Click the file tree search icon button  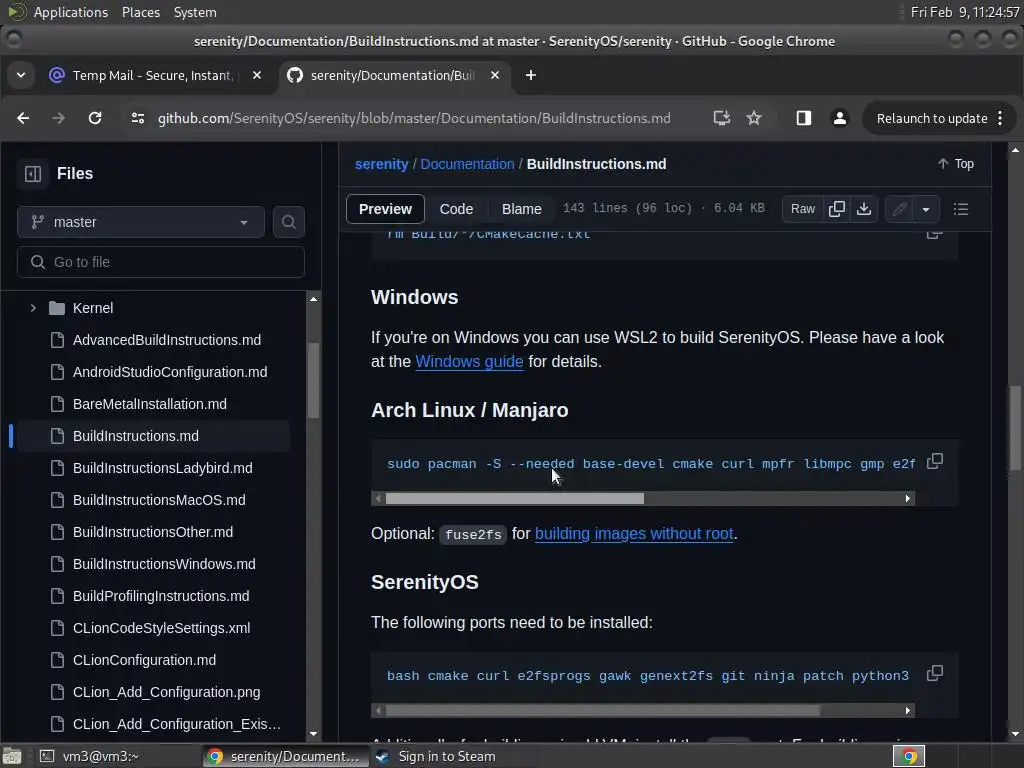pos(289,222)
